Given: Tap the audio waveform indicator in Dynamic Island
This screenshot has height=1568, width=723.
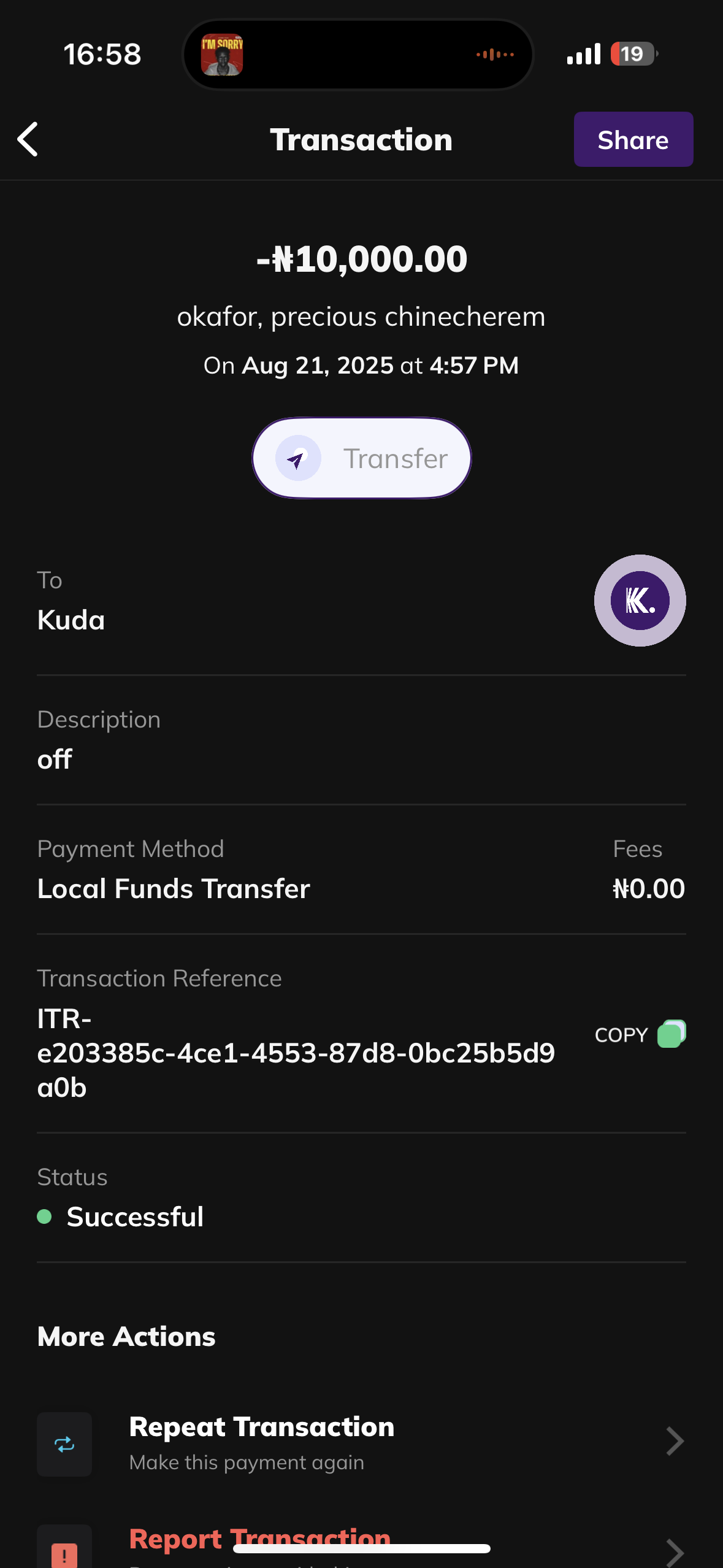Looking at the screenshot, I should coord(495,55).
